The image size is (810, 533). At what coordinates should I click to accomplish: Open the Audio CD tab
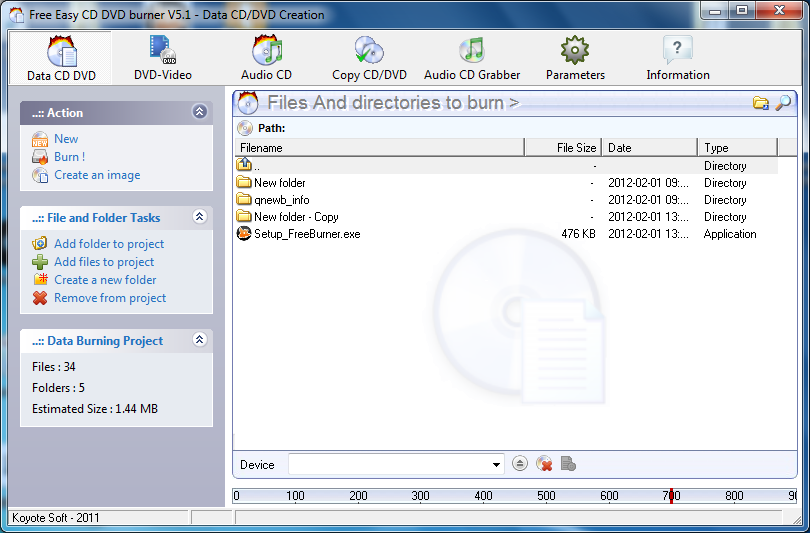267,58
